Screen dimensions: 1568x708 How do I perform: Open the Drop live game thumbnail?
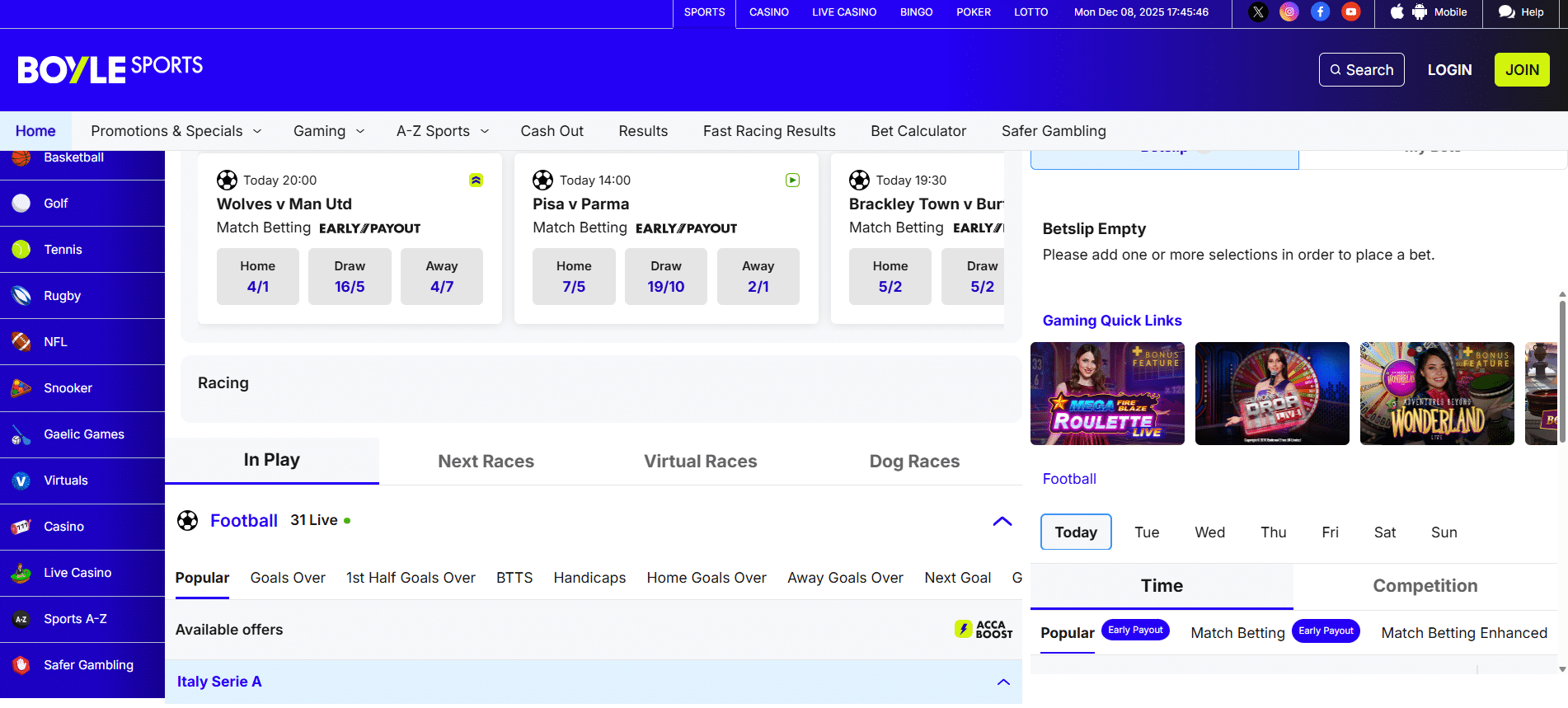tap(1272, 393)
